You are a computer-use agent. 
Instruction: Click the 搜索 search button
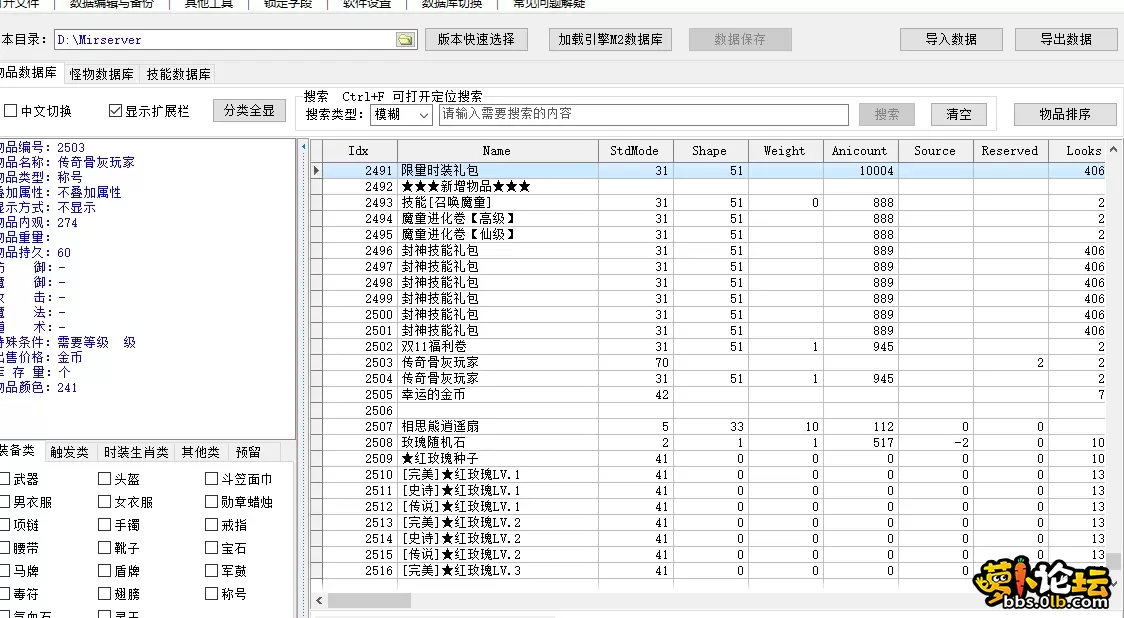point(886,114)
